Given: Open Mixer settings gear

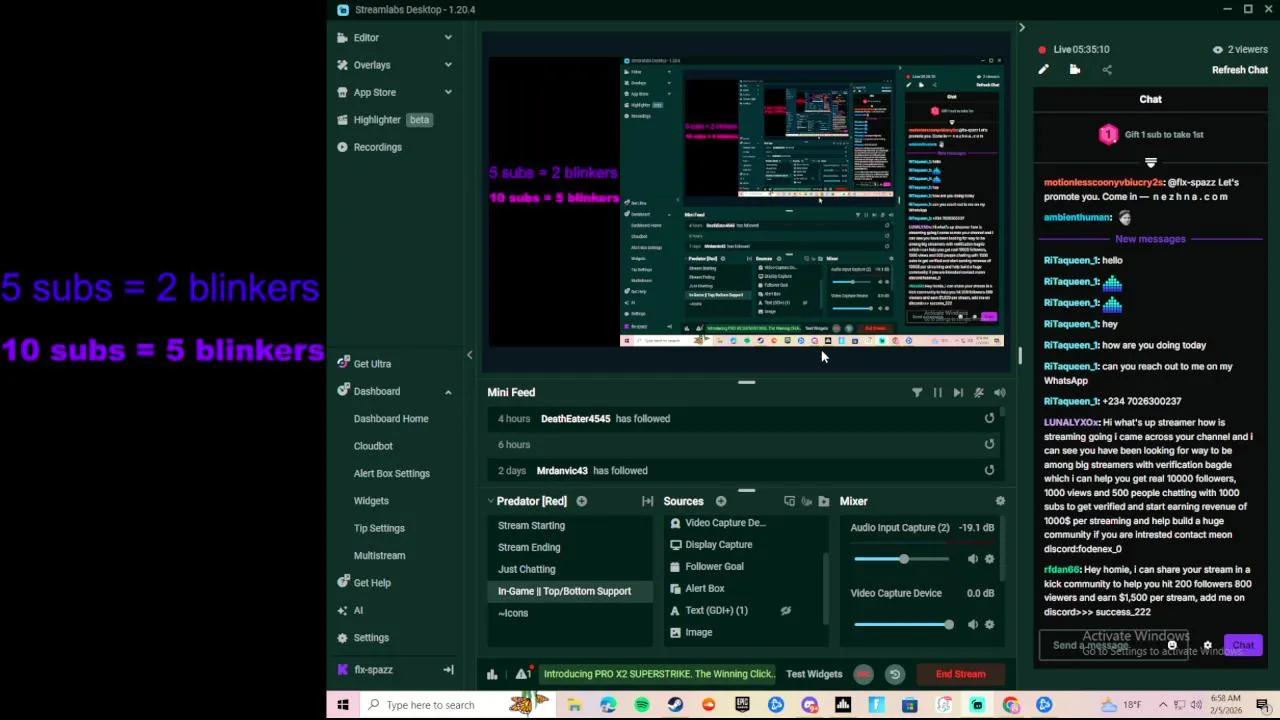Looking at the screenshot, I should [x=999, y=501].
